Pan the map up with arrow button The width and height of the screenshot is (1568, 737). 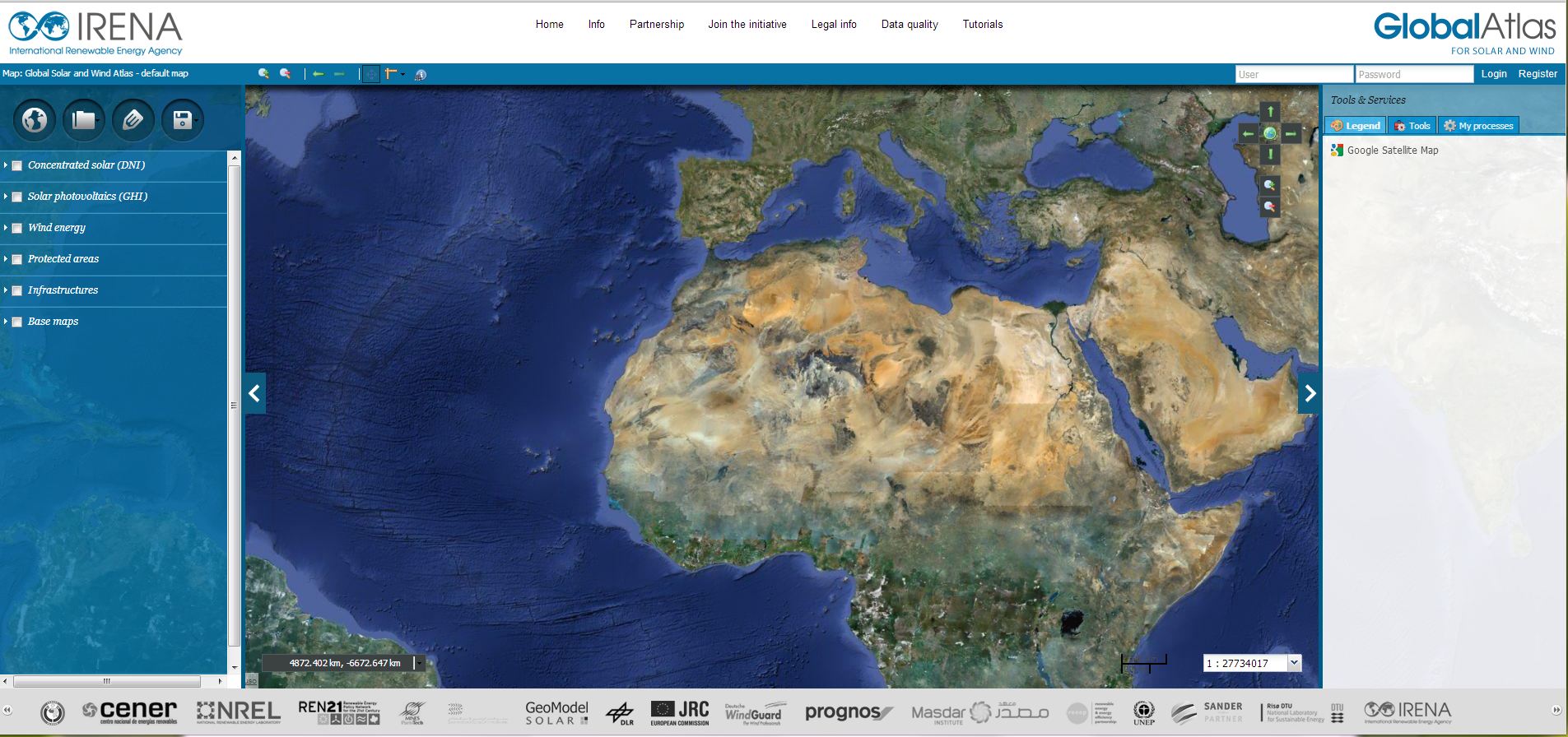[1270, 112]
